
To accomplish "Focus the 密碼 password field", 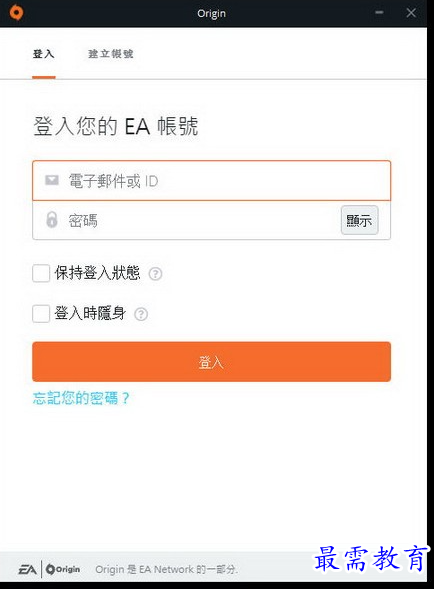I will coord(187,220).
